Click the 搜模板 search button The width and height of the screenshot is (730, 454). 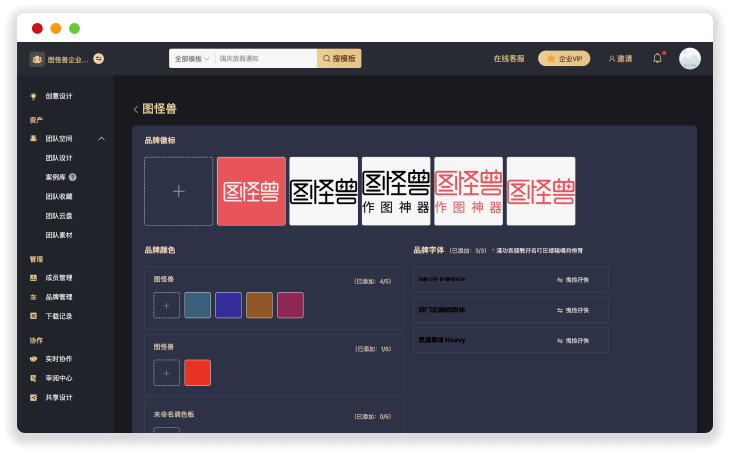[339, 59]
